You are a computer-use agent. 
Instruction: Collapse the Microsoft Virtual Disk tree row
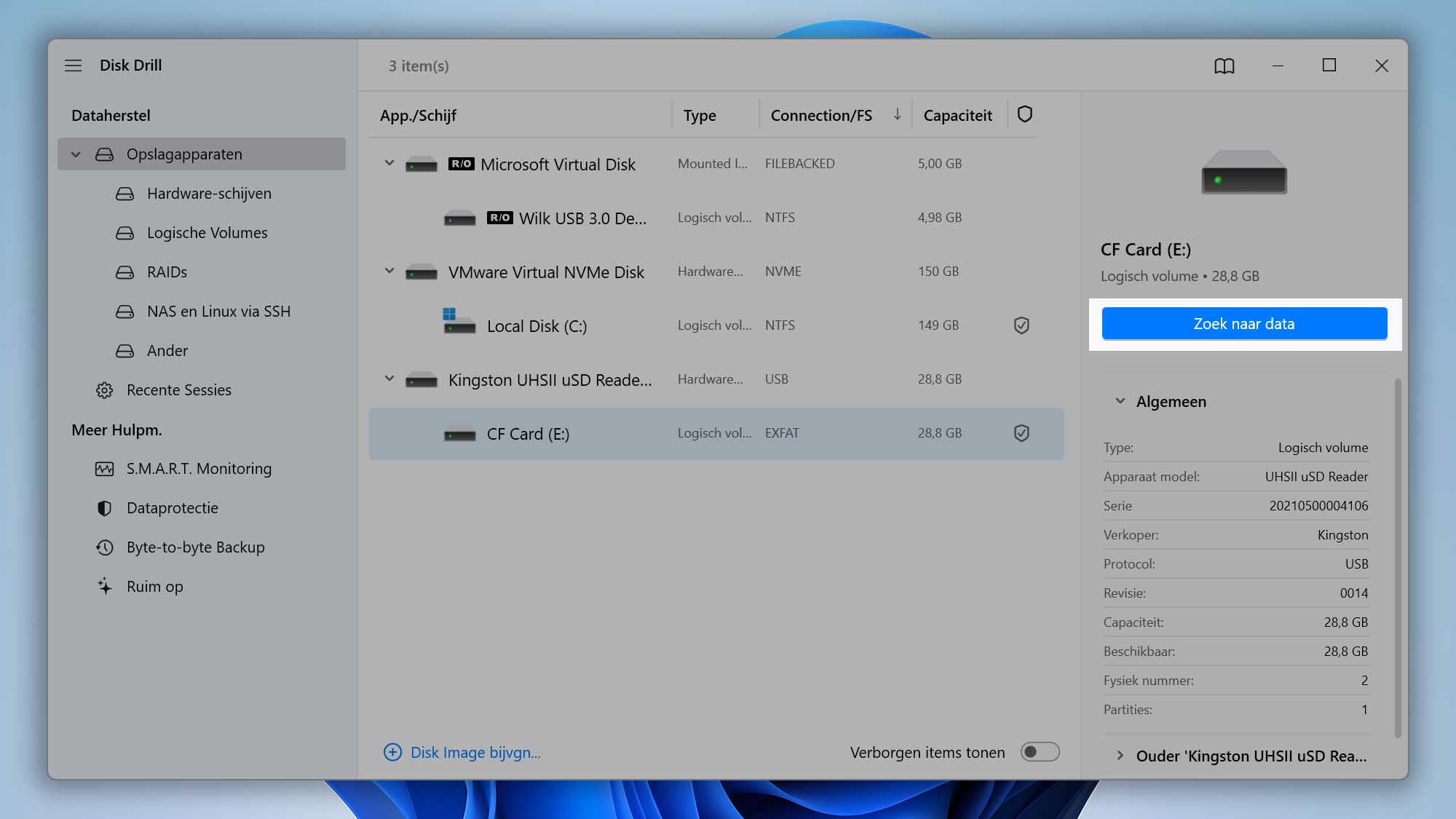tap(389, 163)
